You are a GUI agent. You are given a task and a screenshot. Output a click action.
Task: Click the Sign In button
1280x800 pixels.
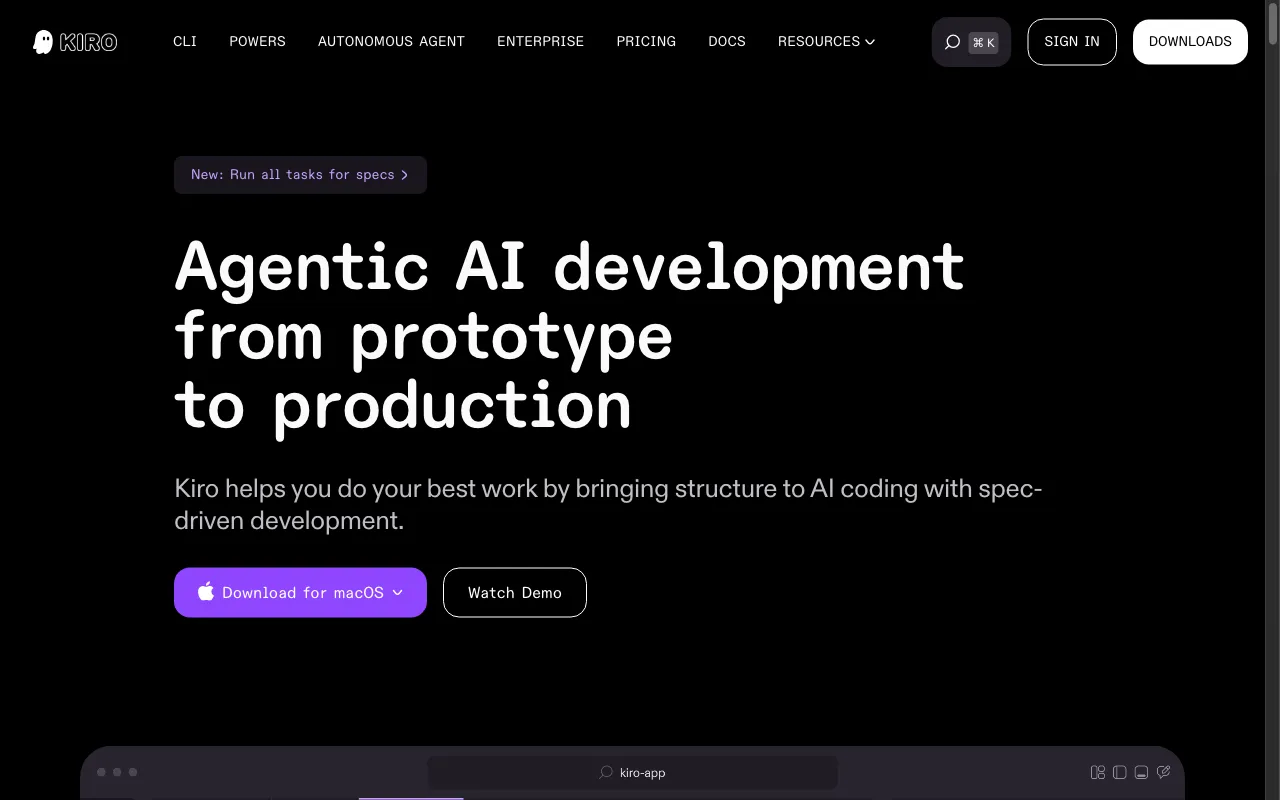point(1072,42)
